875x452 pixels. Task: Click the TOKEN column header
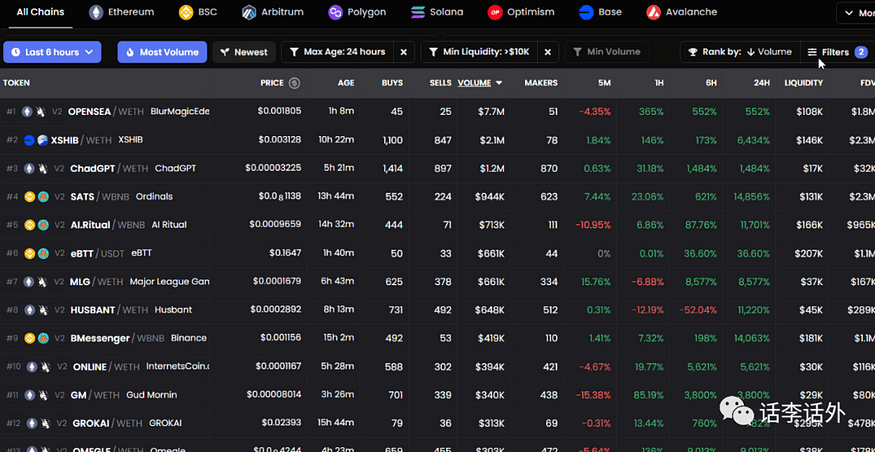16,83
